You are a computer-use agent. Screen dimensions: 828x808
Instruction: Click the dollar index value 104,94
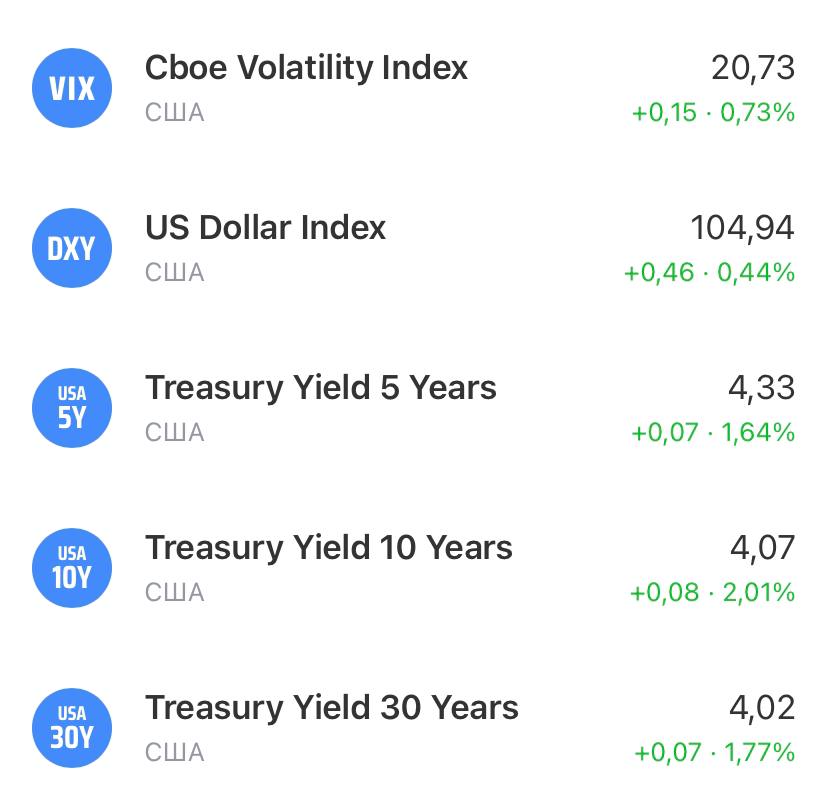742,228
